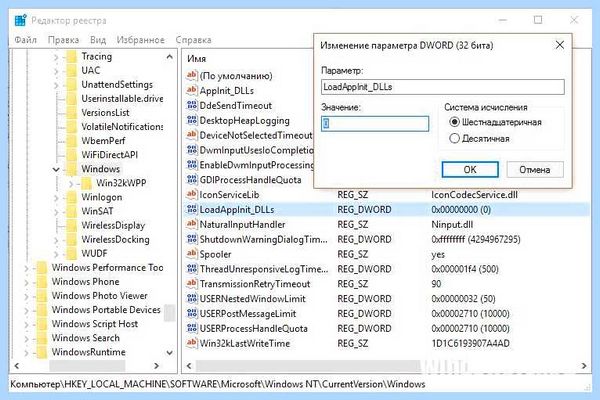
Task: Select the Шестнадцатеричная radio button
Action: (454, 122)
